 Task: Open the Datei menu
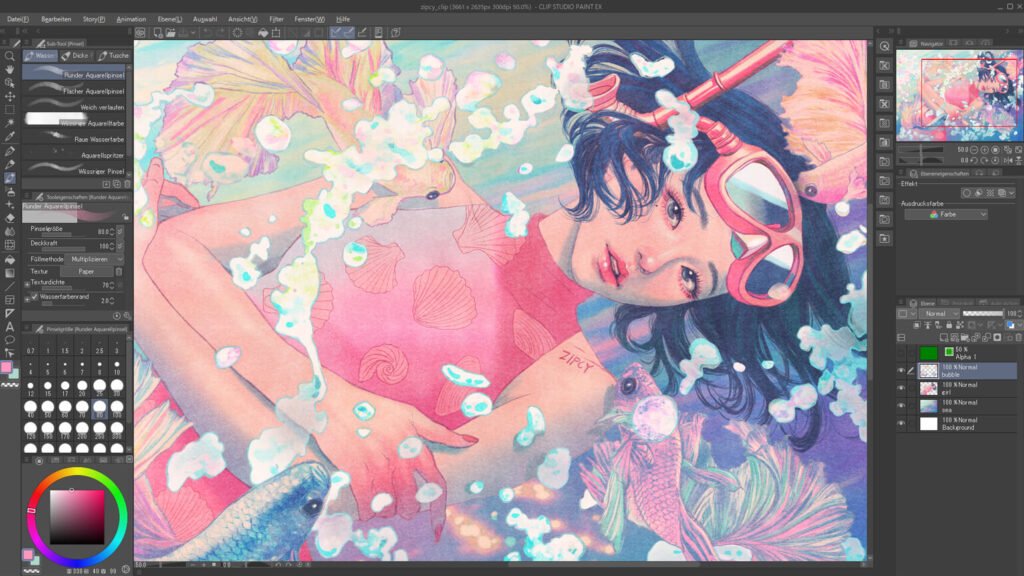18,19
